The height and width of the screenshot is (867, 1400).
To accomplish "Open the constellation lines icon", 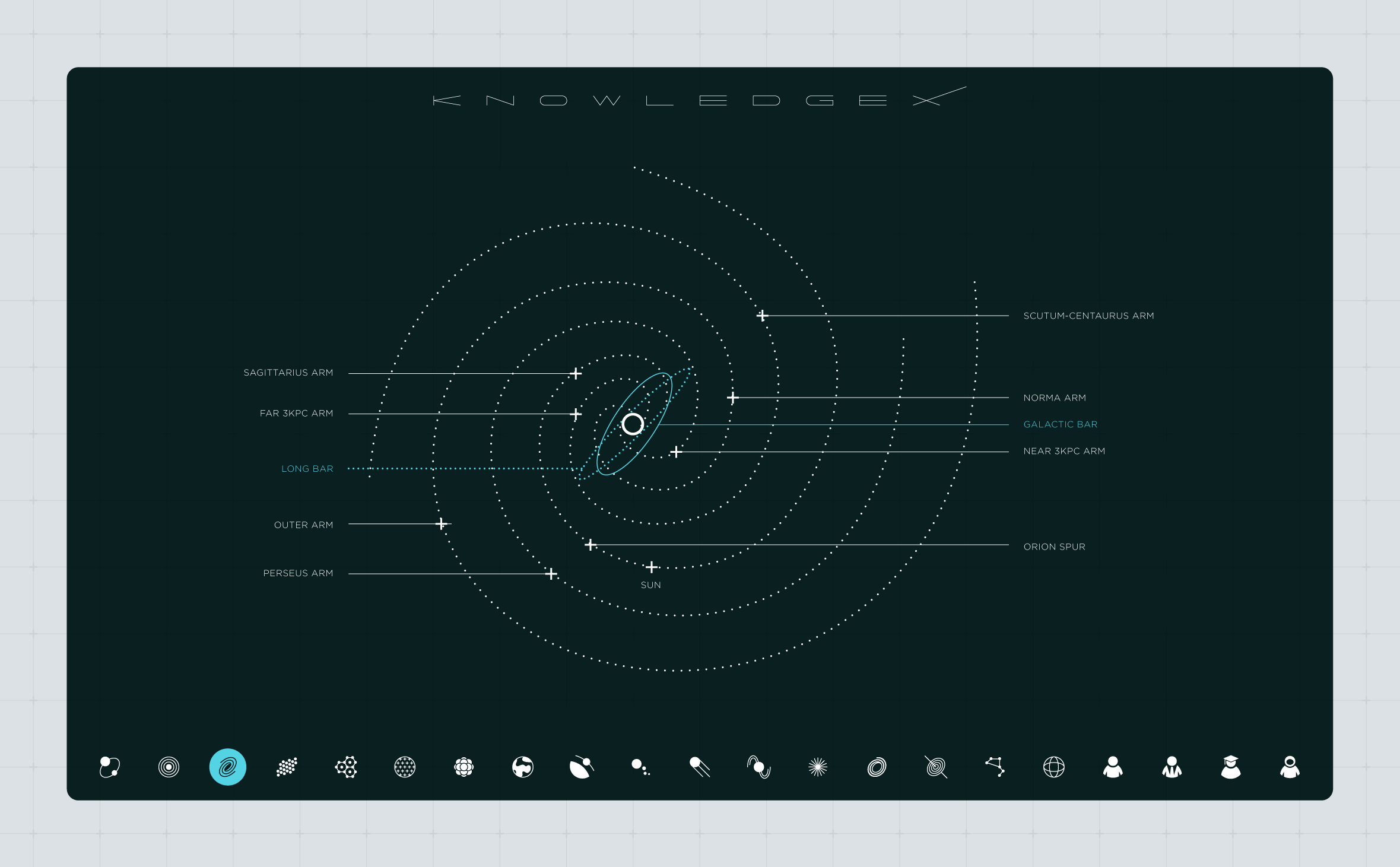I will [x=995, y=767].
